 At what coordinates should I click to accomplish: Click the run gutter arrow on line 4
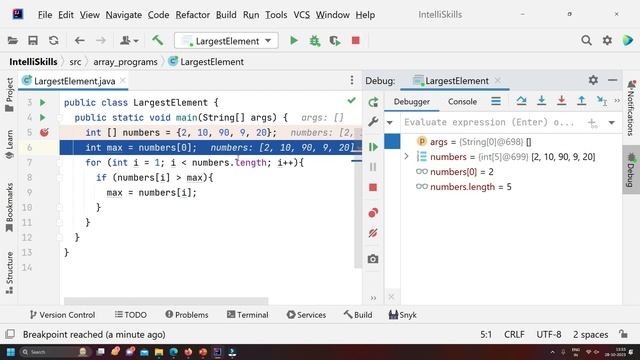(x=43, y=118)
